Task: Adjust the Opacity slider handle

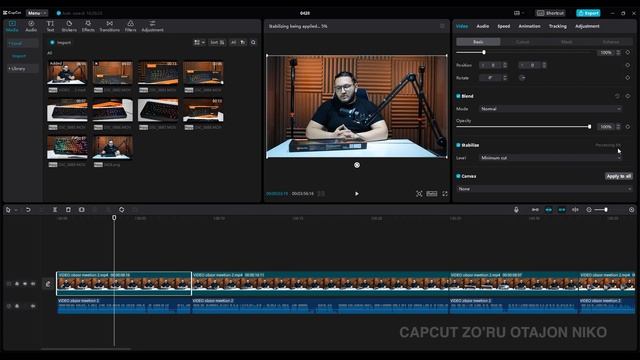Action: (589, 127)
